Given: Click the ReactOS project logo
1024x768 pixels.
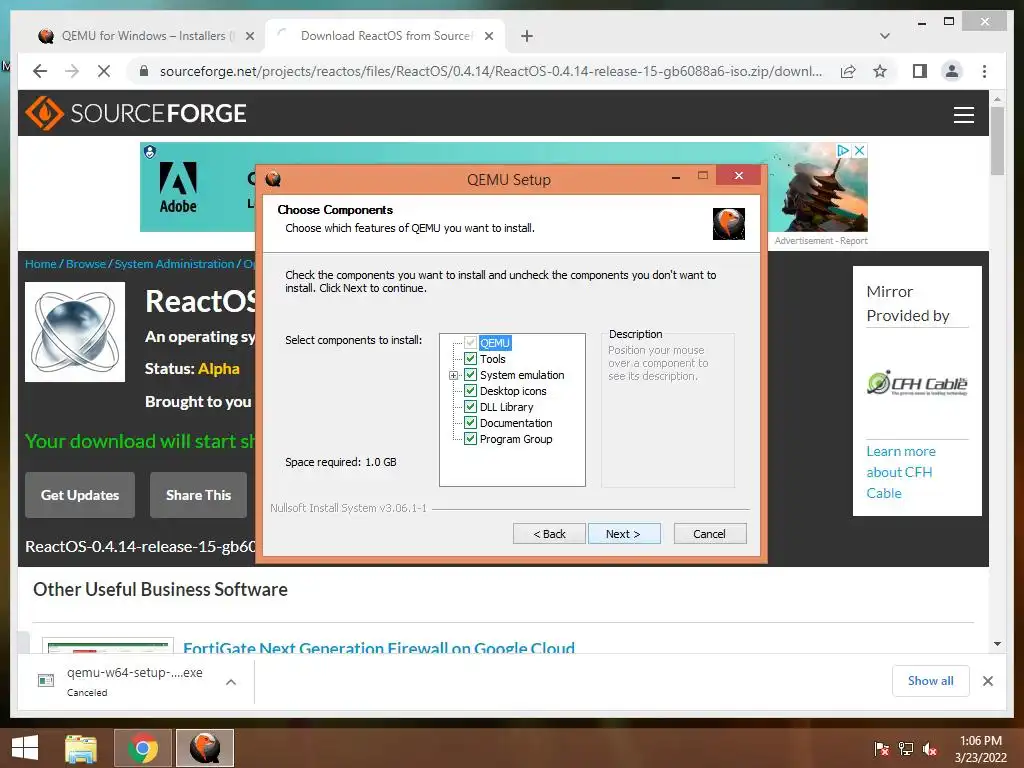Looking at the screenshot, I should tap(75, 332).
